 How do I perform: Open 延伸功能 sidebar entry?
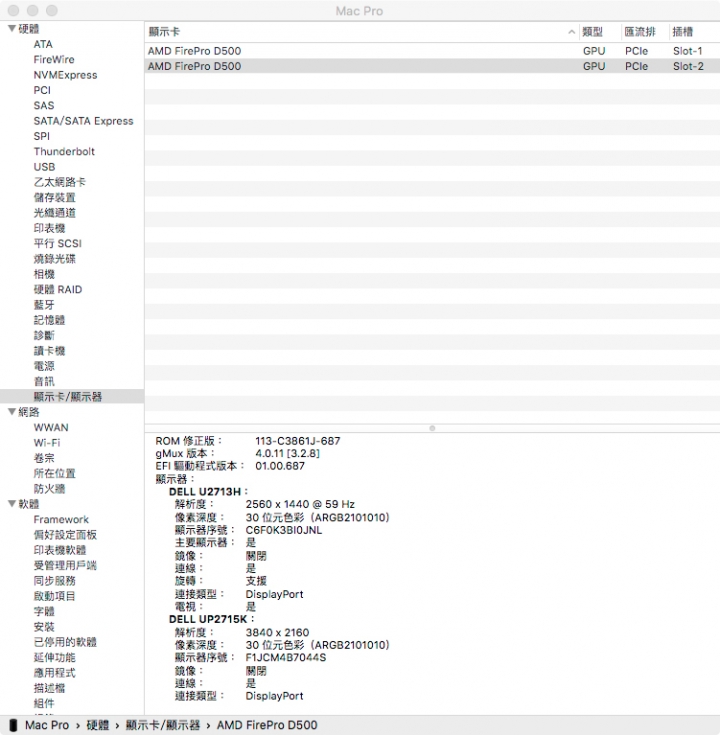(54, 657)
